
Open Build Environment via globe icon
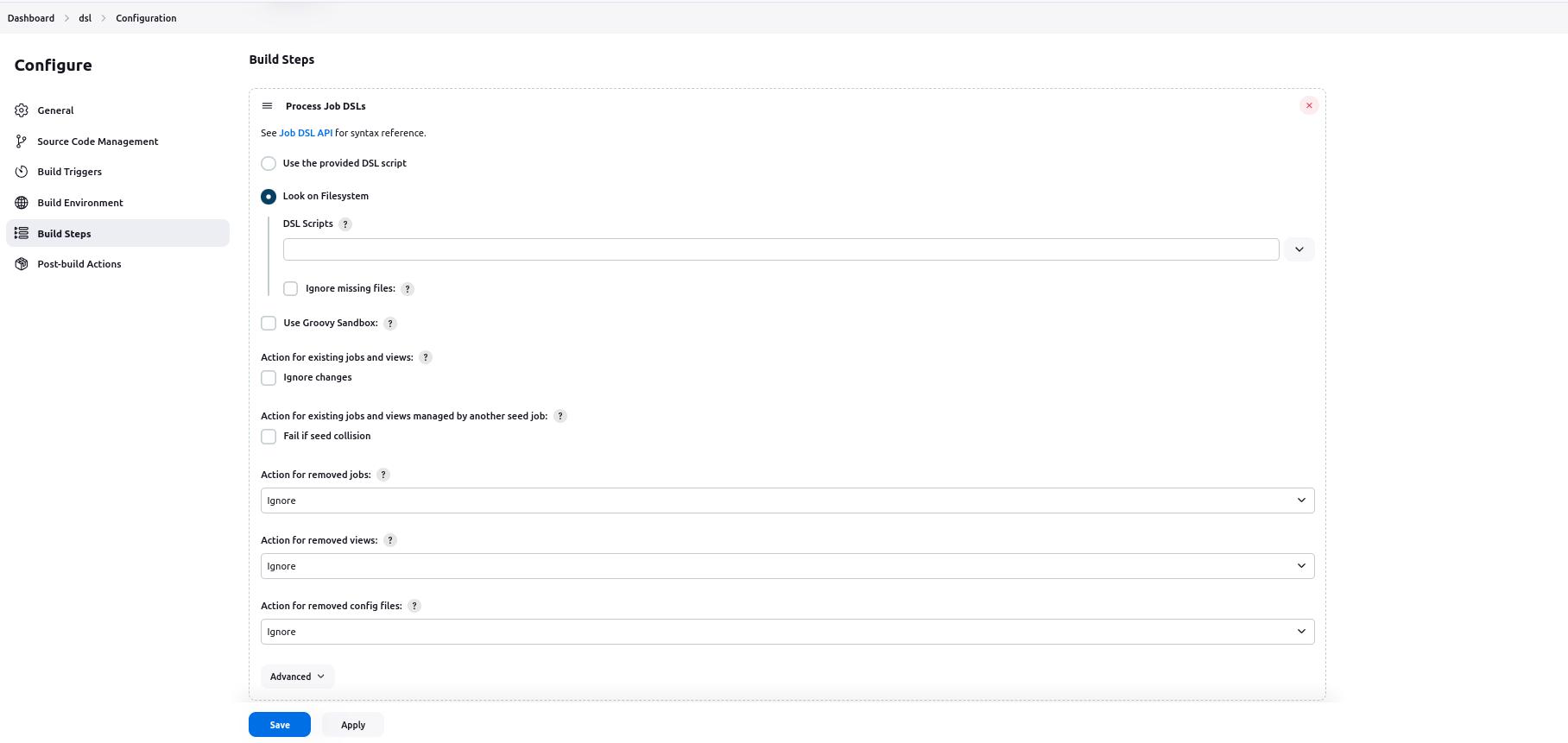21,202
